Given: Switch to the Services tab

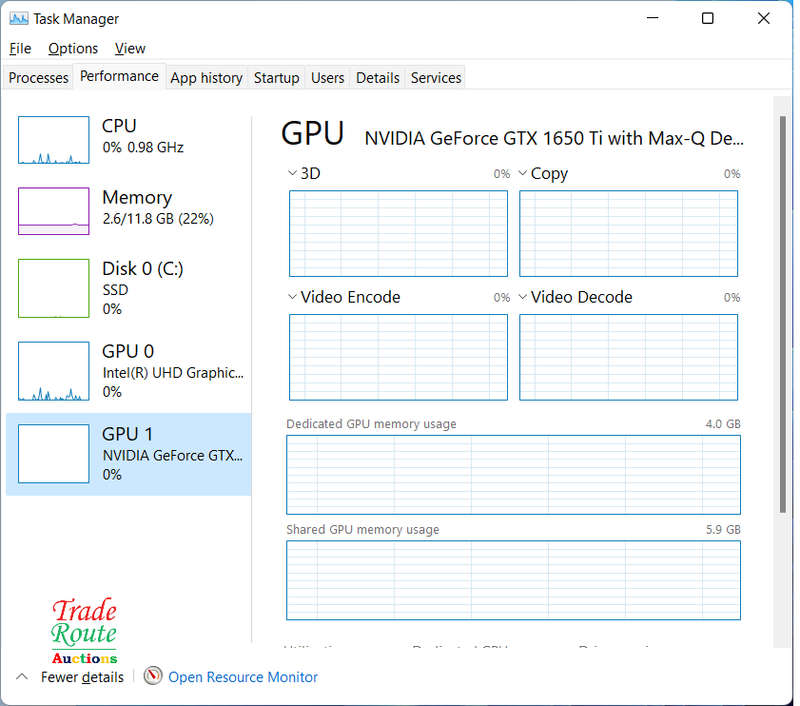Looking at the screenshot, I should pos(436,78).
